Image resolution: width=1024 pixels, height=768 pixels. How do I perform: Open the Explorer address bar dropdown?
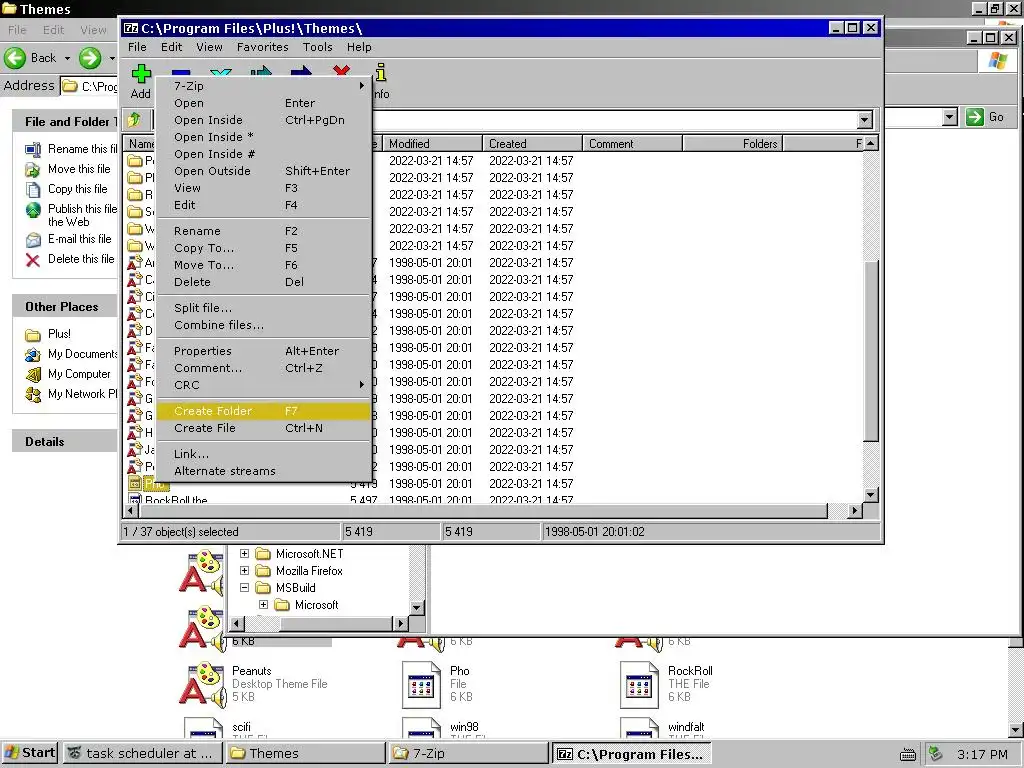point(950,117)
